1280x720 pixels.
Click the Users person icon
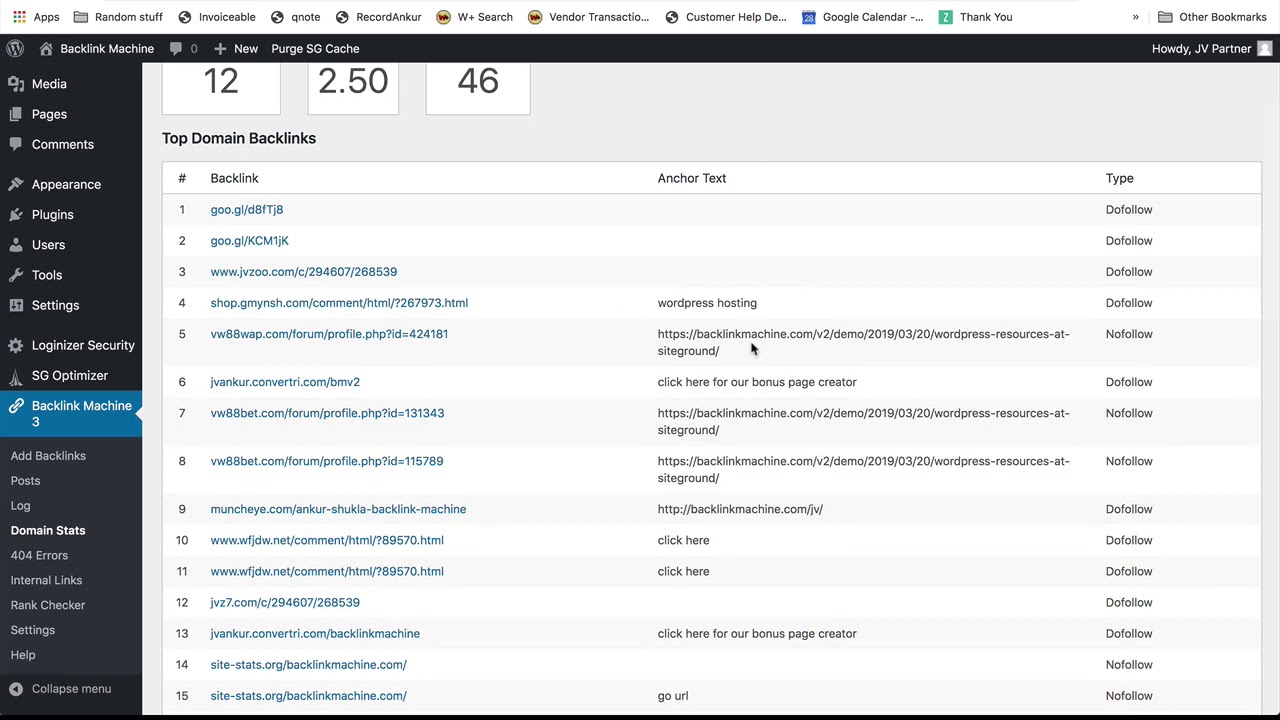click(16, 245)
